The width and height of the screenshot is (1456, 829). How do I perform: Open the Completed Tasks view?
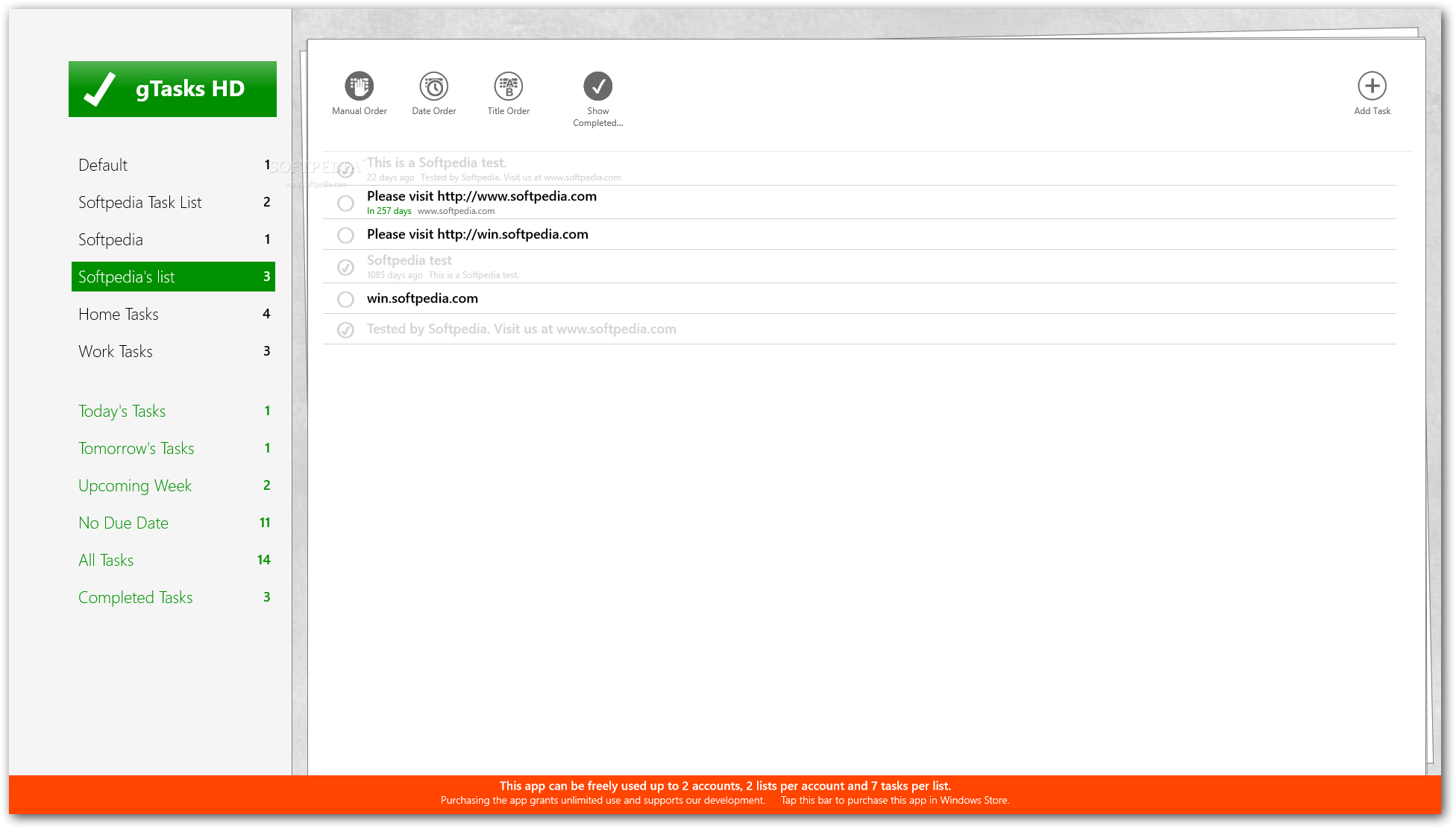pyautogui.click(x=173, y=597)
